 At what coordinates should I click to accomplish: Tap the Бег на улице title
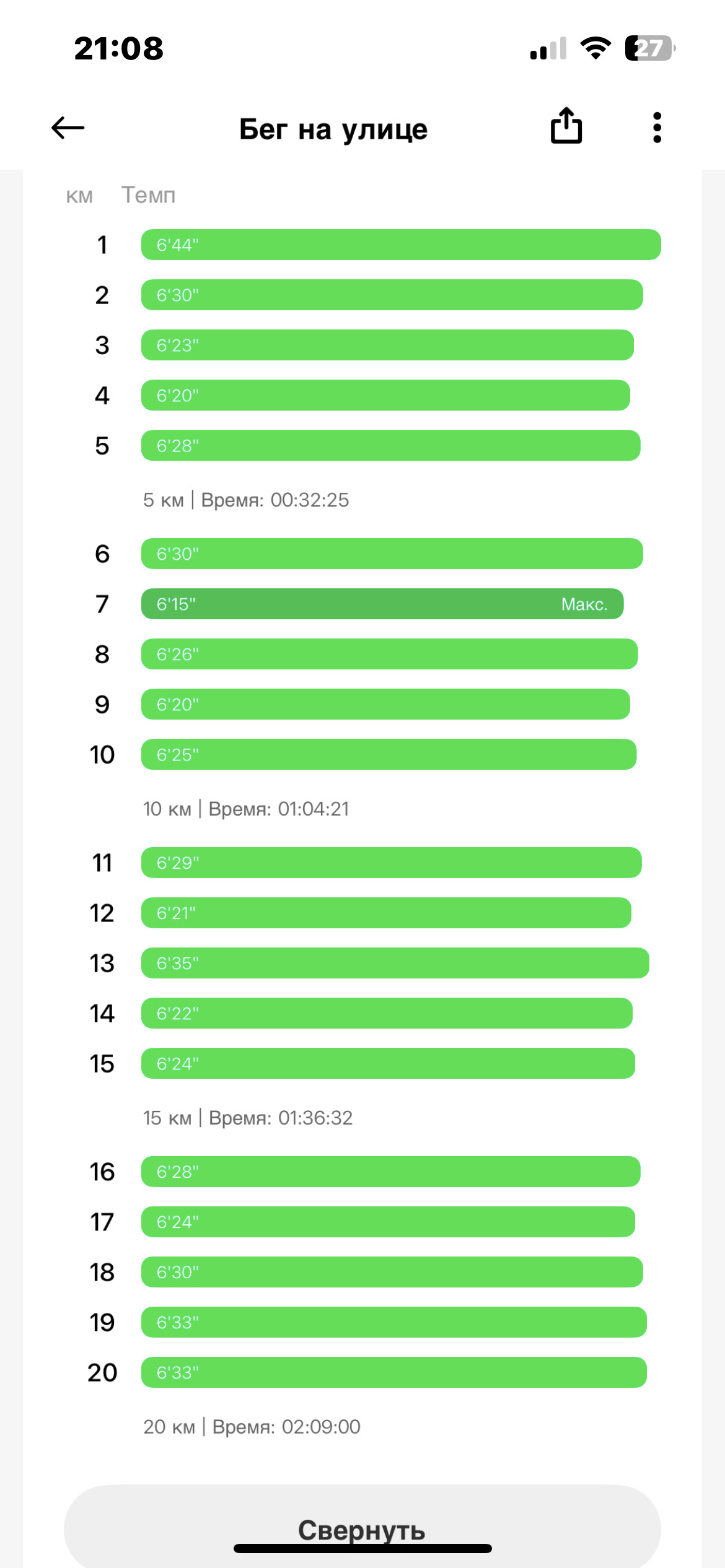[x=333, y=129]
